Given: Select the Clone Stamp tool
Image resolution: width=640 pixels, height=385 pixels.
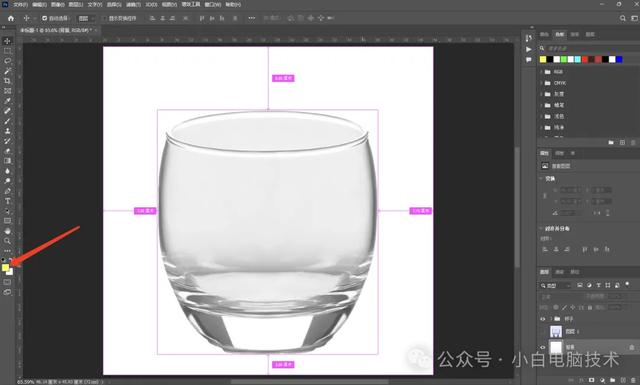Looking at the screenshot, I should [7, 131].
